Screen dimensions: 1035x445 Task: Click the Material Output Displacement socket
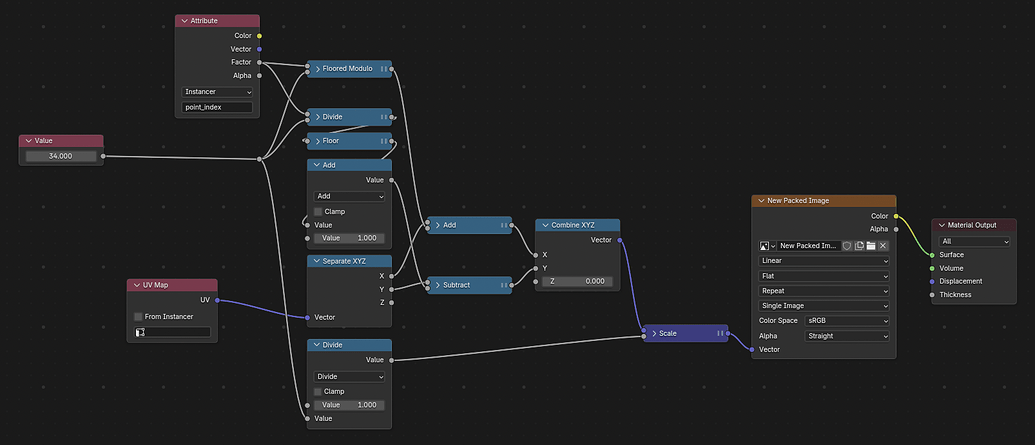[x=932, y=281]
